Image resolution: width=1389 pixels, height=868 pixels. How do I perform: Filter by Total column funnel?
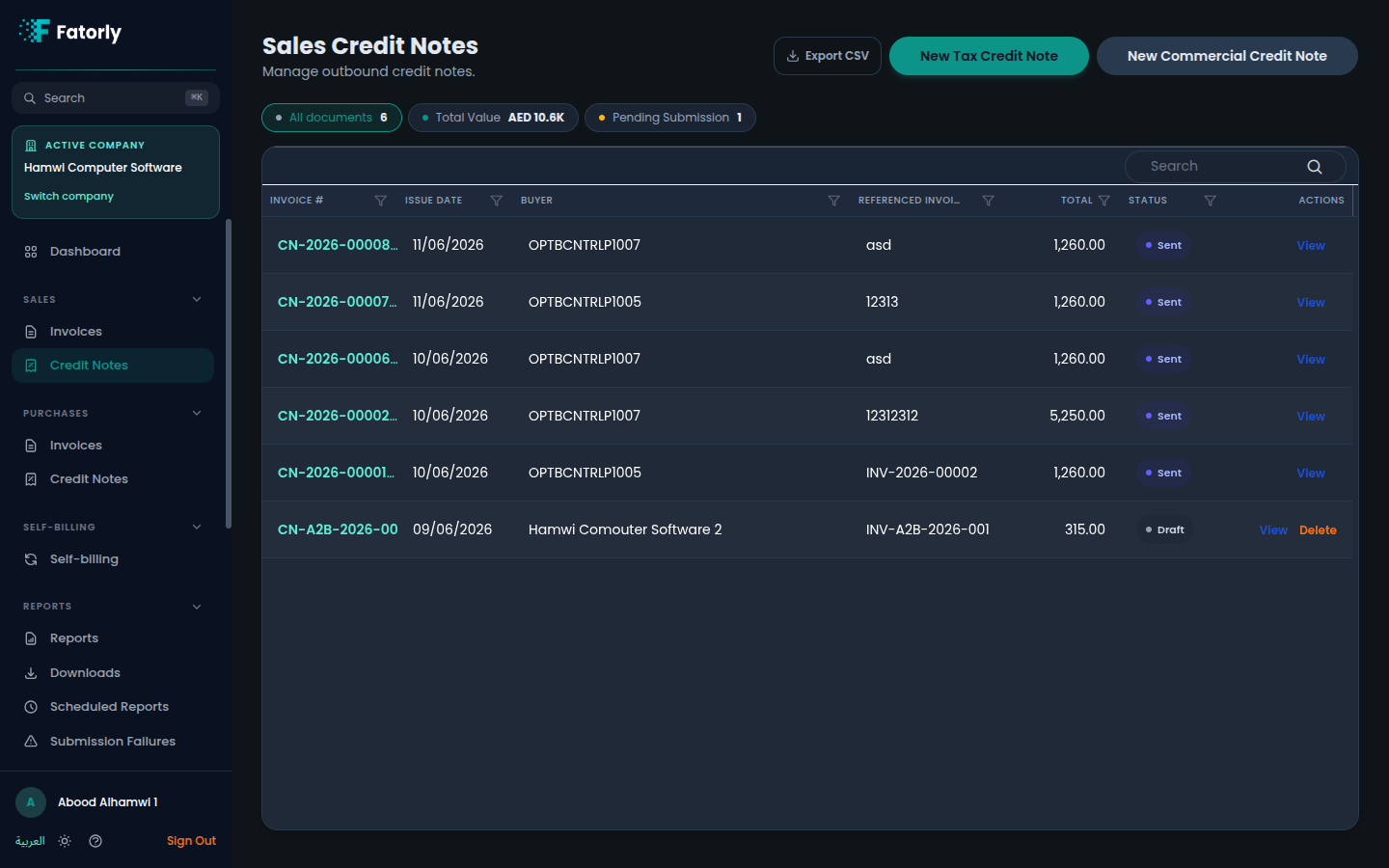pyautogui.click(x=1104, y=201)
